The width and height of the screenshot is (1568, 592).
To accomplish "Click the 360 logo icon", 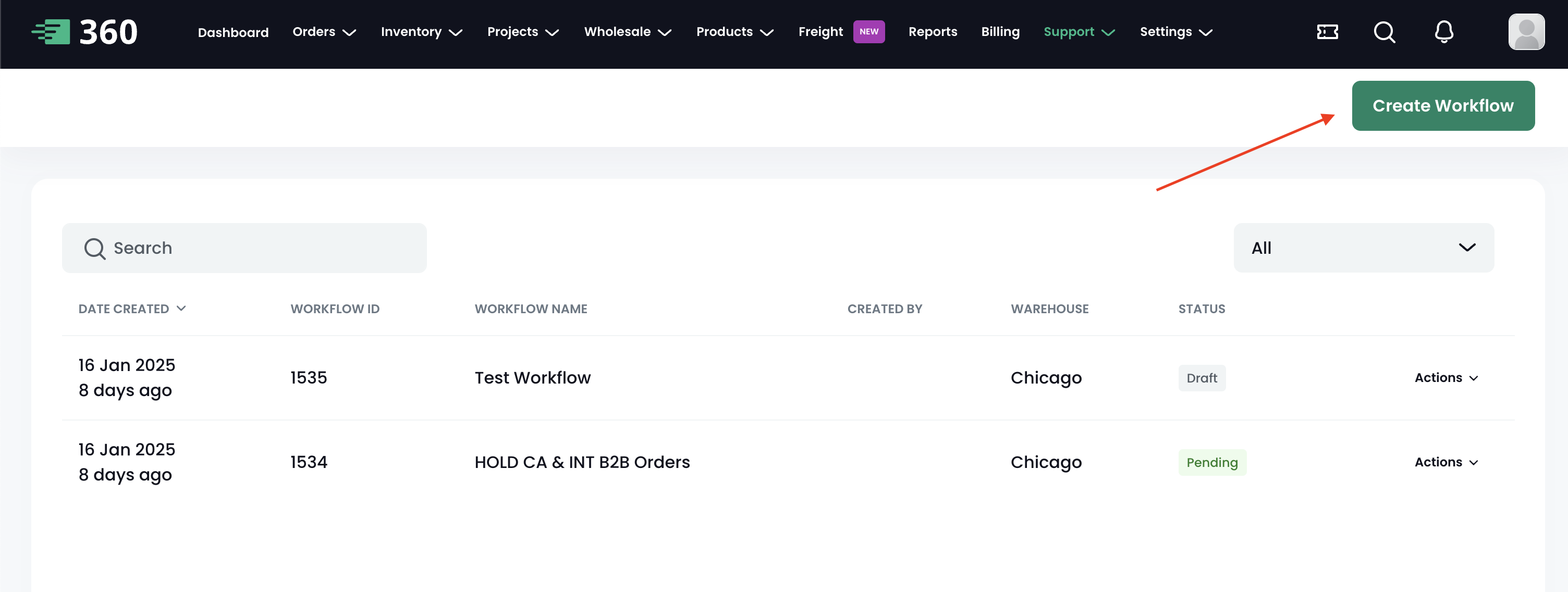I will (x=84, y=32).
